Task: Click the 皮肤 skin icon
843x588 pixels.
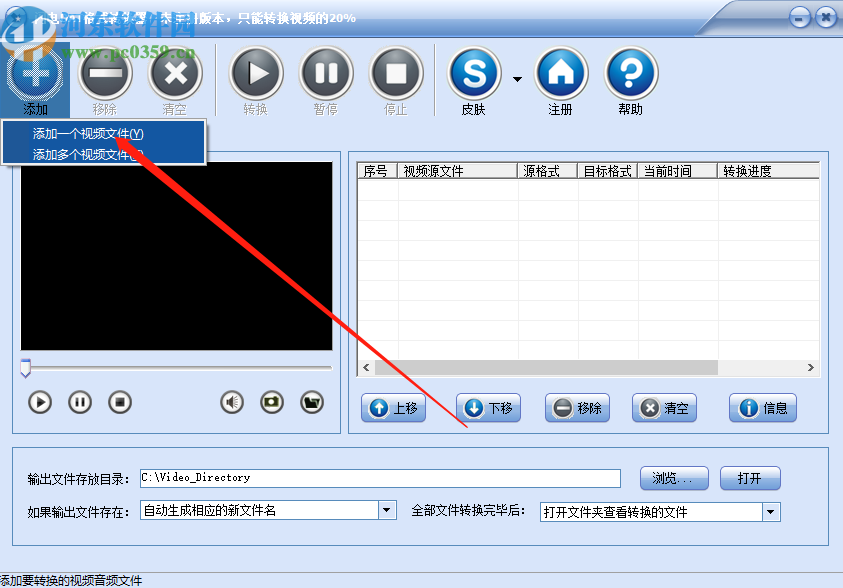Action: pos(474,74)
